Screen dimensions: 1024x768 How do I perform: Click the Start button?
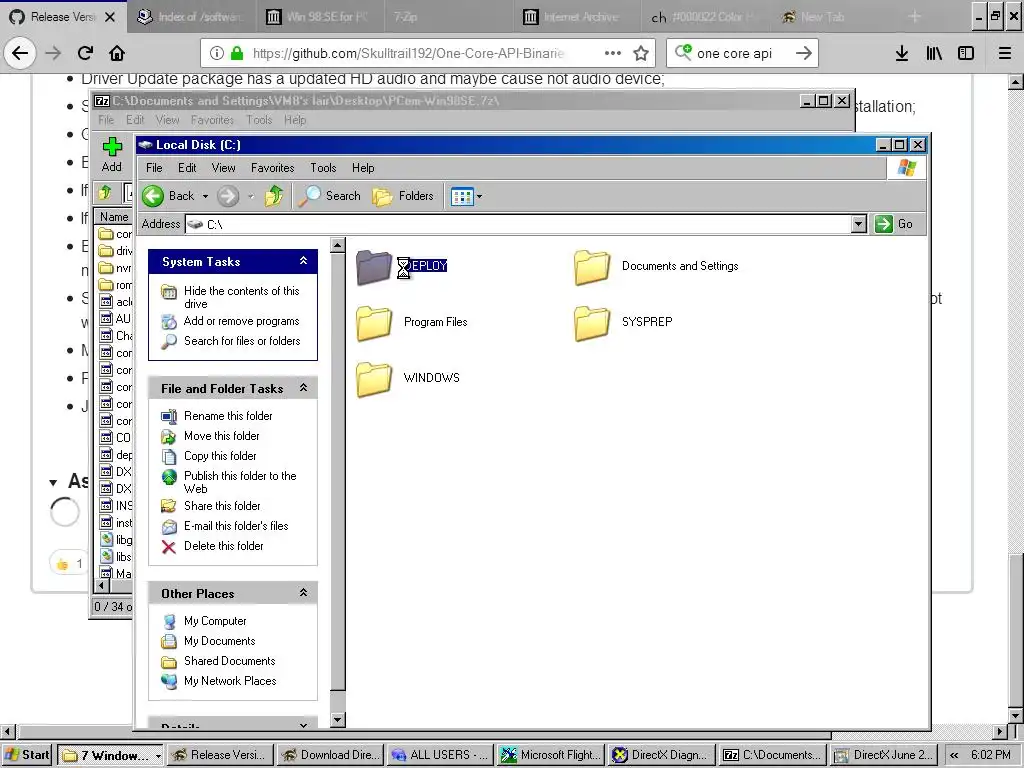pos(27,755)
